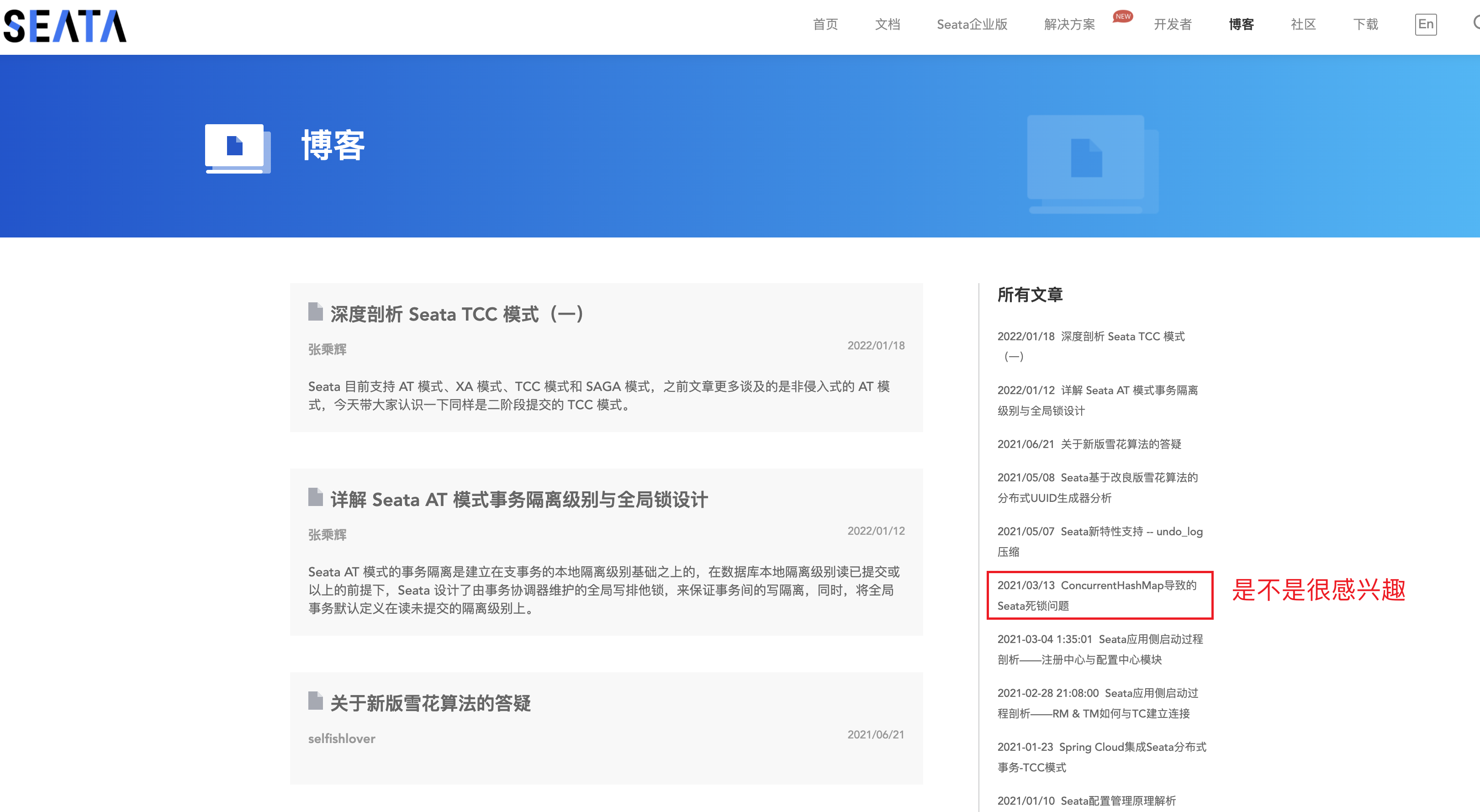Select the 博客 nav item
The image size is (1480, 812).
[x=1241, y=24]
